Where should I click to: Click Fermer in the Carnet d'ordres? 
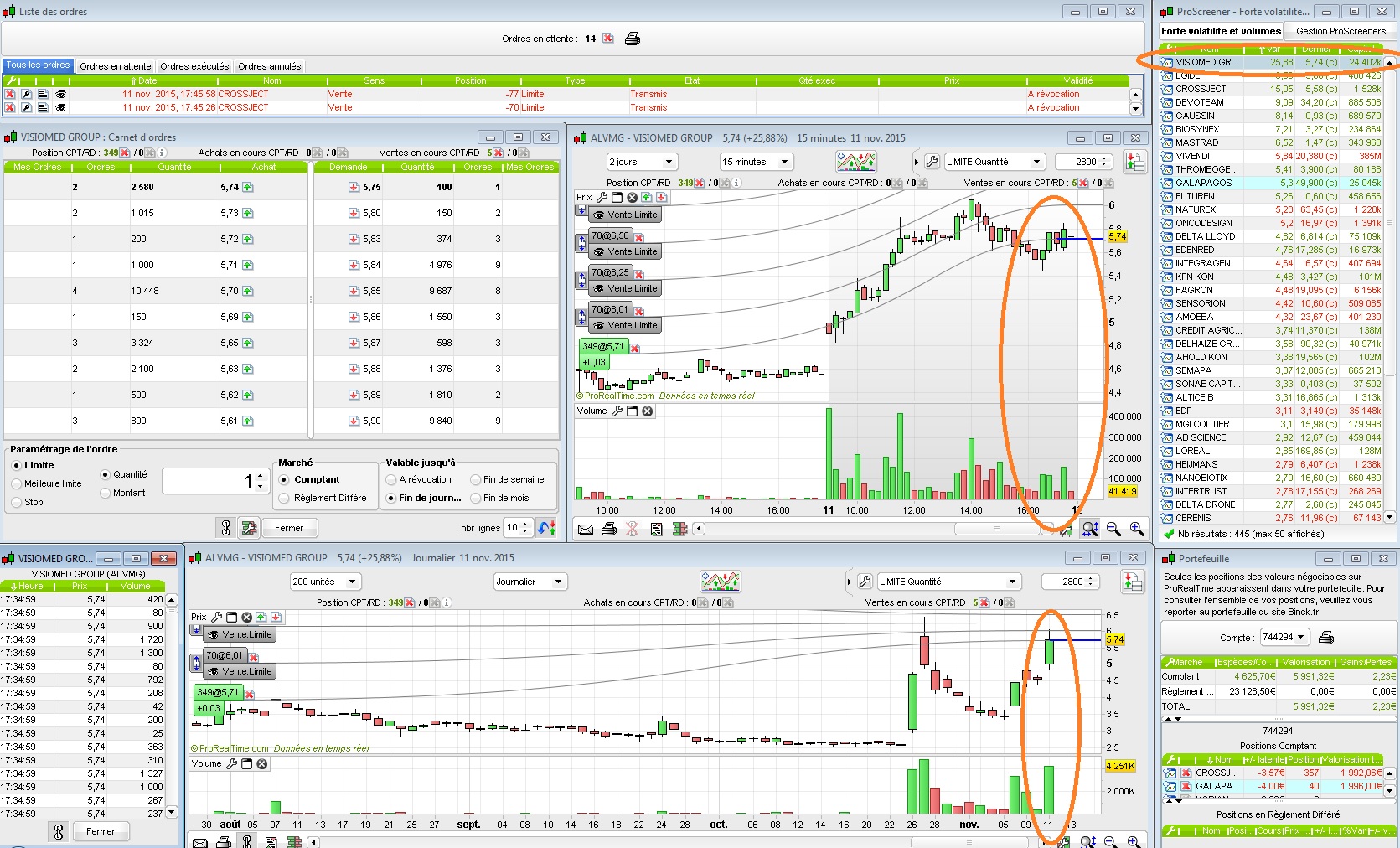tap(289, 528)
